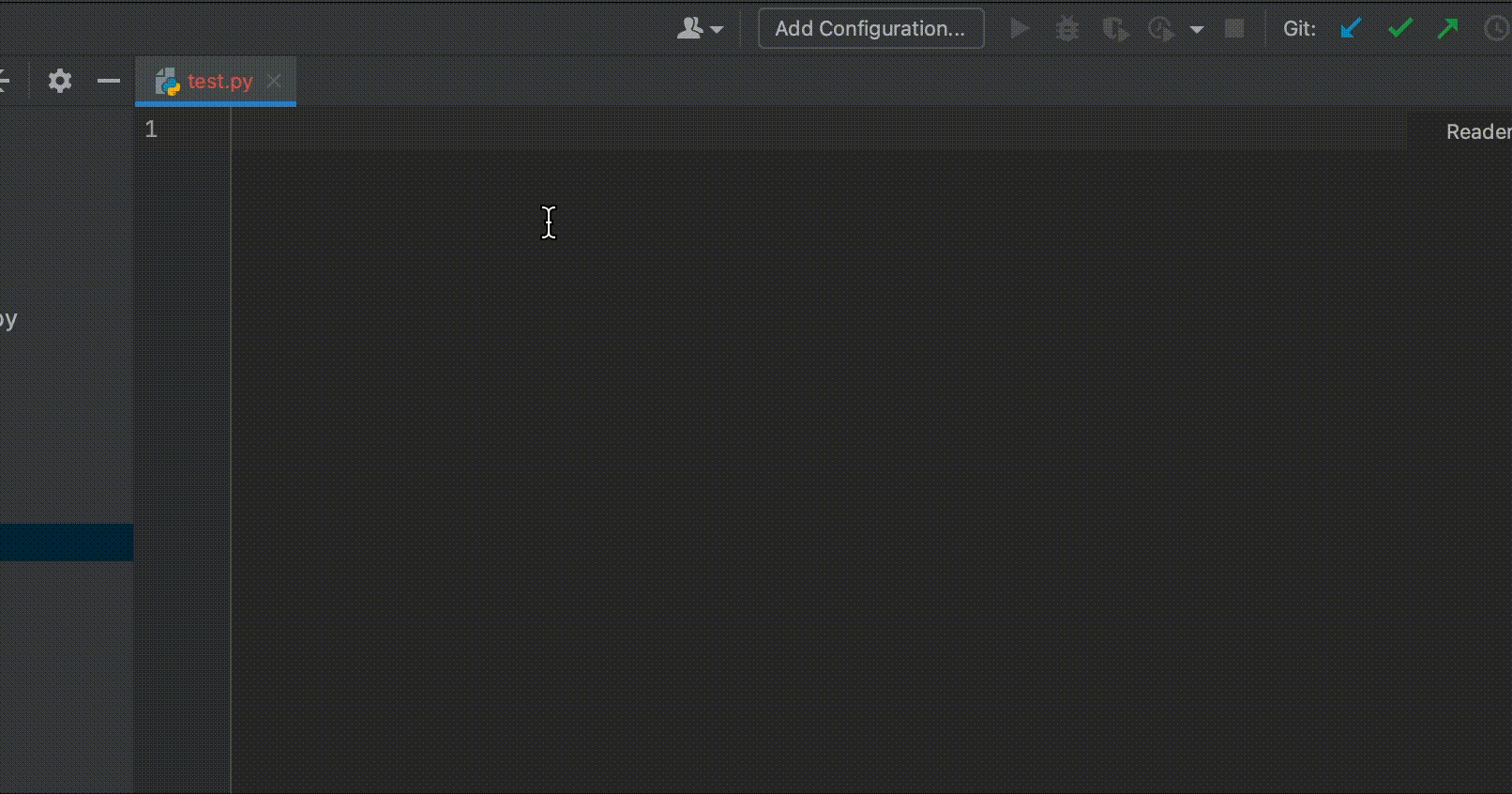Select the highlighted row in project tree
Screen dimensions: 1512x794
(x=67, y=542)
